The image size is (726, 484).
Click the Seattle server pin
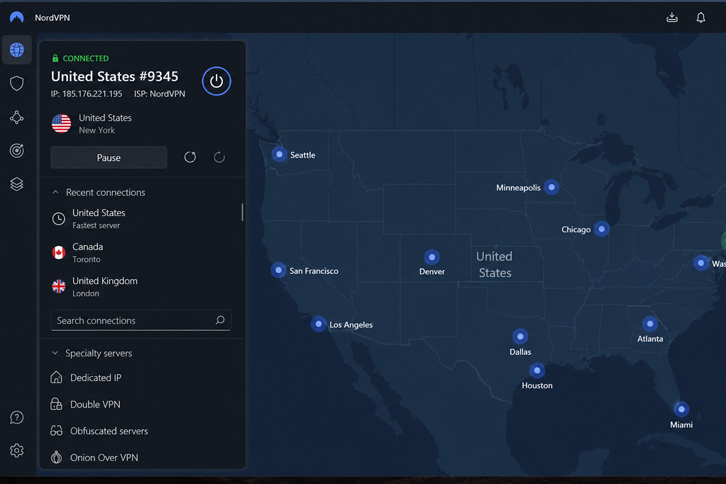click(x=279, y=154)
